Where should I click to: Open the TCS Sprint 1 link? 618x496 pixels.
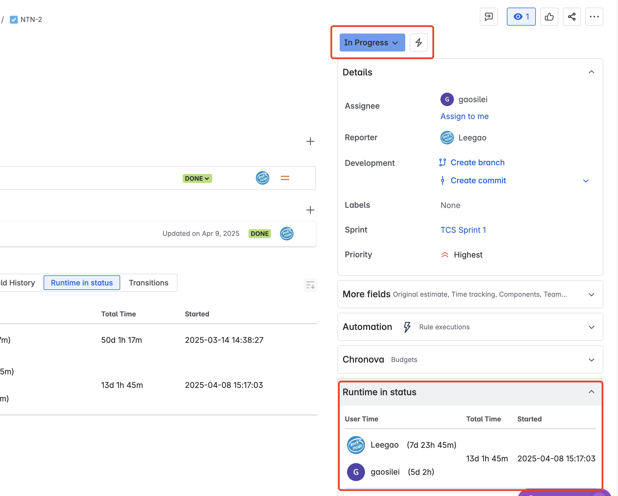(463, 230)
